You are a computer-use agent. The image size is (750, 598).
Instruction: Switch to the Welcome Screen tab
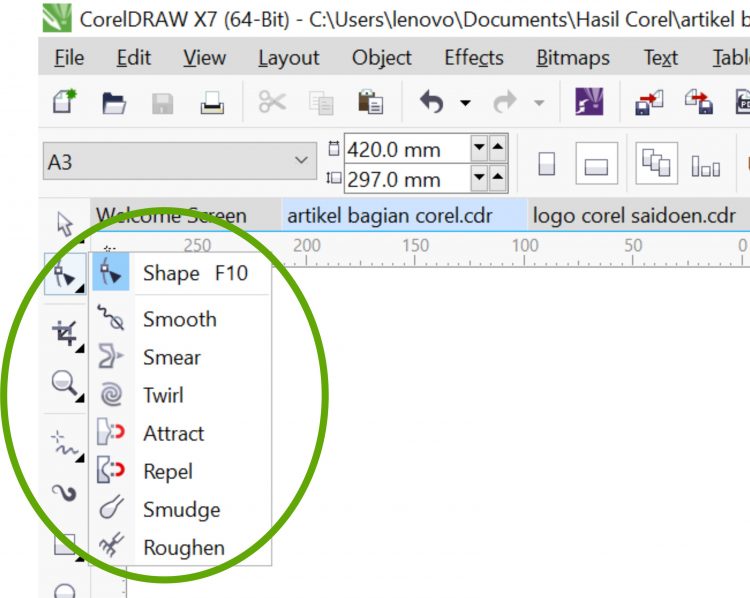[x=186, y=215]
